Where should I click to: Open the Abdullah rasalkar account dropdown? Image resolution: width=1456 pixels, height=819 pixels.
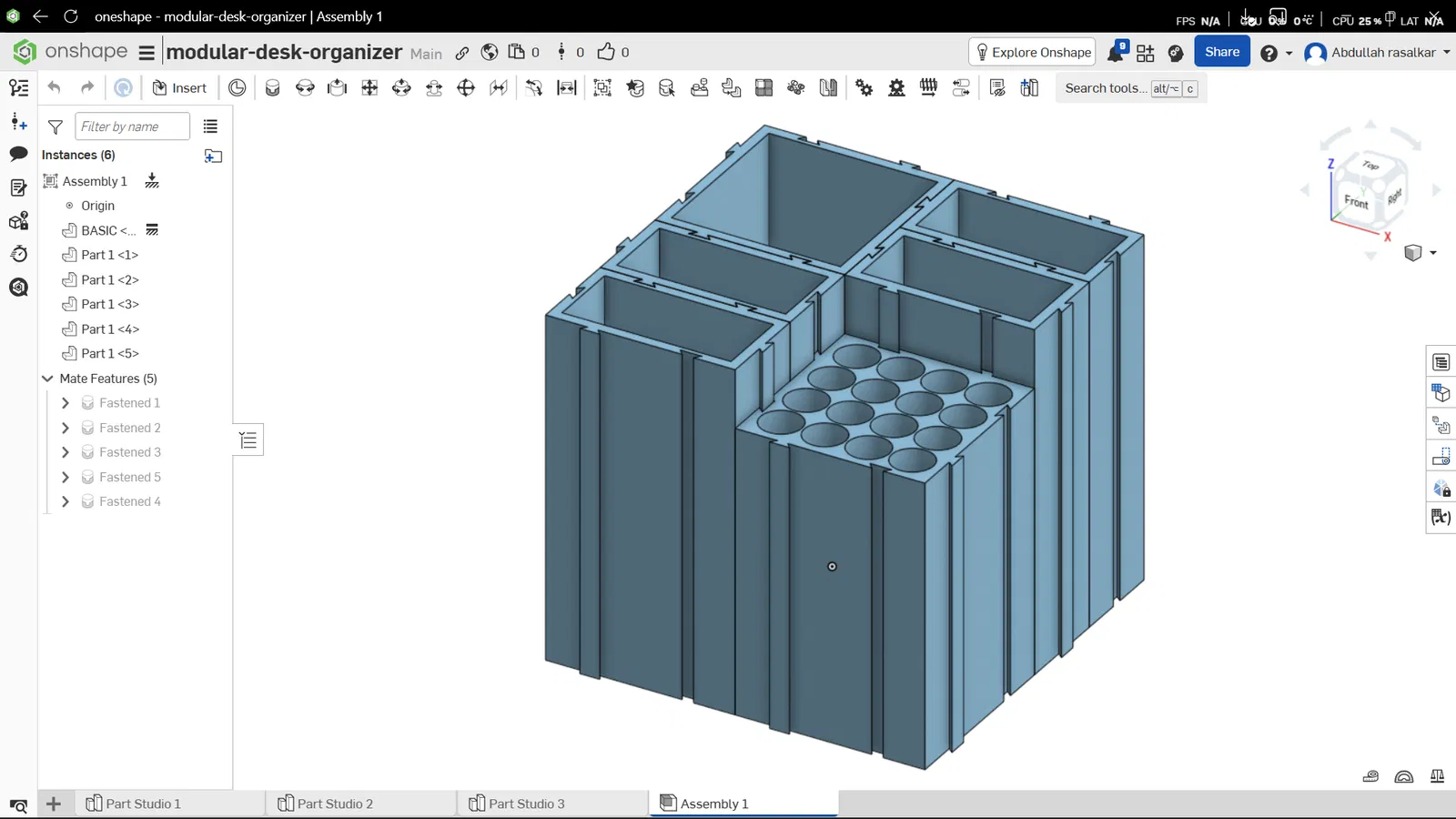point(1377,53)
